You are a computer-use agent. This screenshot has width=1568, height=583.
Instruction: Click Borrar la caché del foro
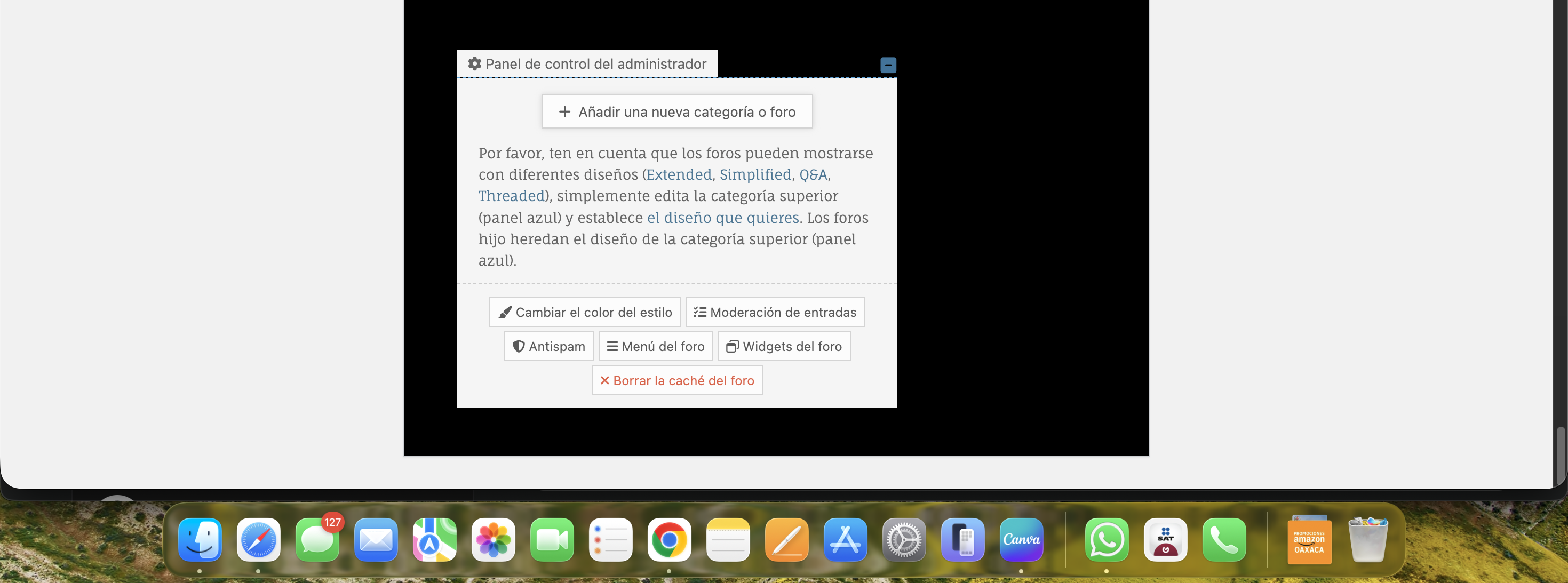[x=677, y=380]
